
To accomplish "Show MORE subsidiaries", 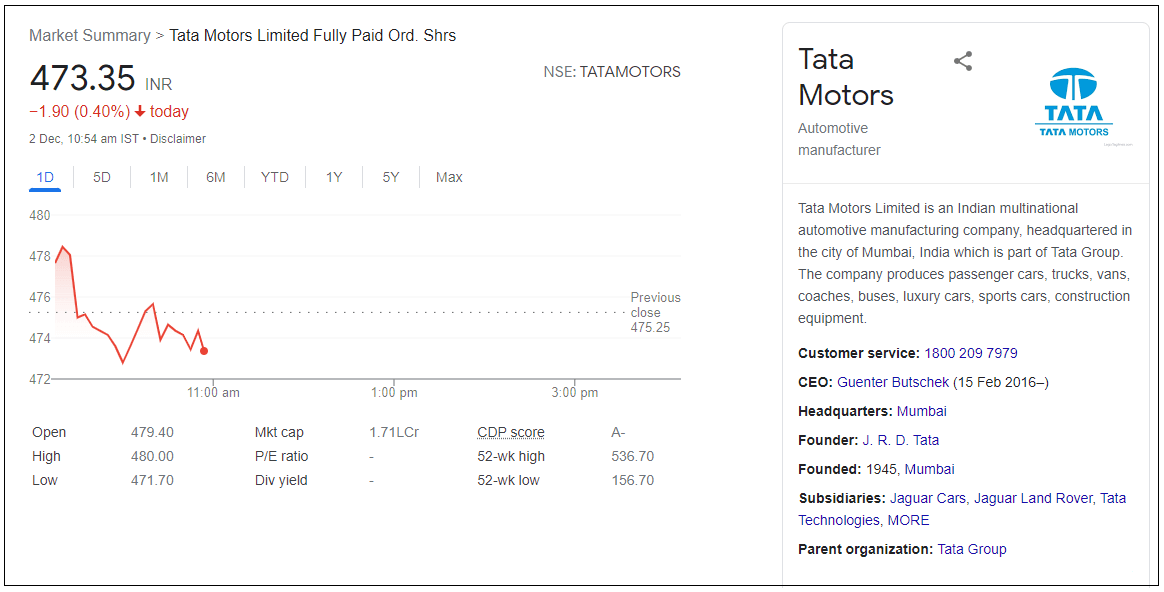I will pyautogui.click(x=909, y=520).
